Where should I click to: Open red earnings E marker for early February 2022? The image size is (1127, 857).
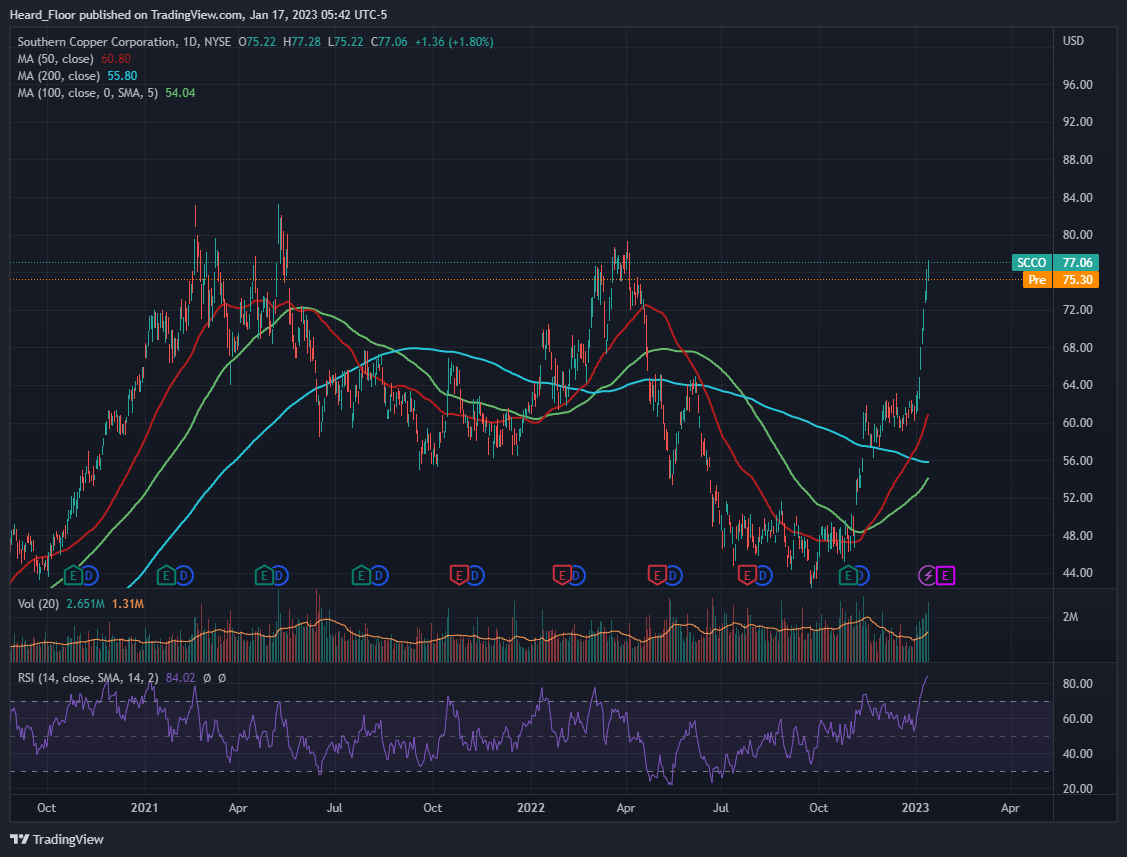(x=561, y=575)
